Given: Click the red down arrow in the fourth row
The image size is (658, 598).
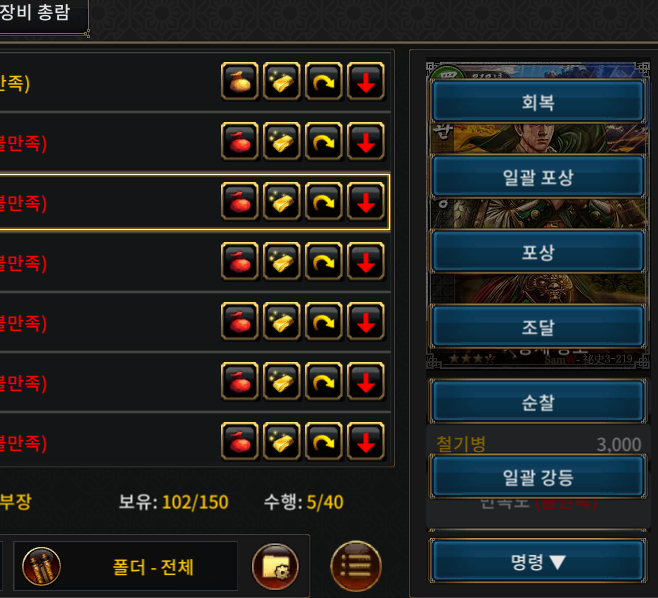Looking at the screenshot, I should point(366,261).
